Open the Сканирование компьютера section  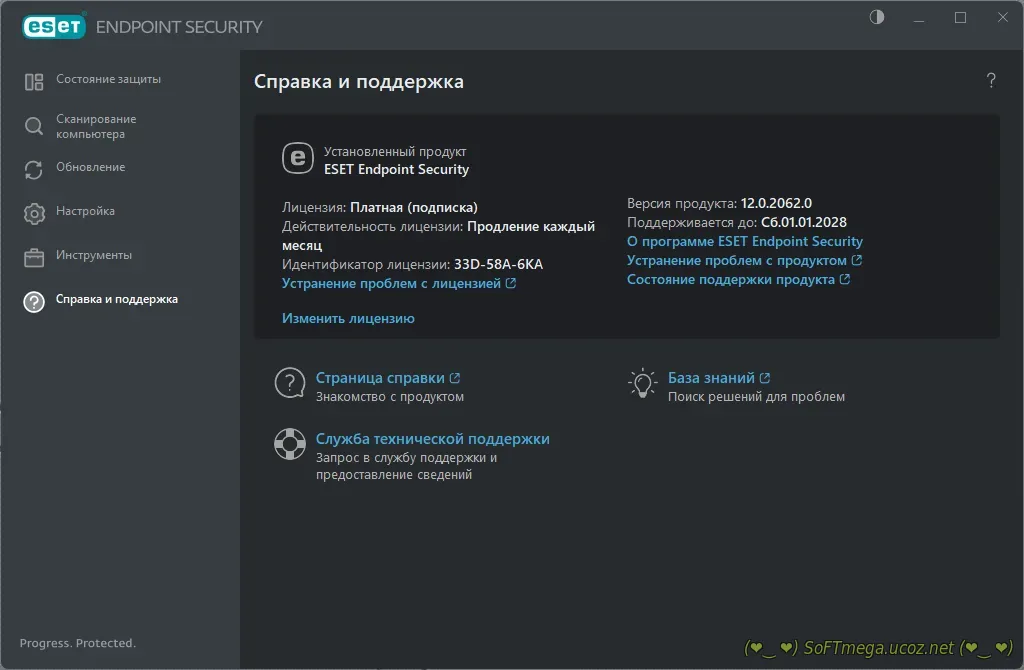(96, 126)
